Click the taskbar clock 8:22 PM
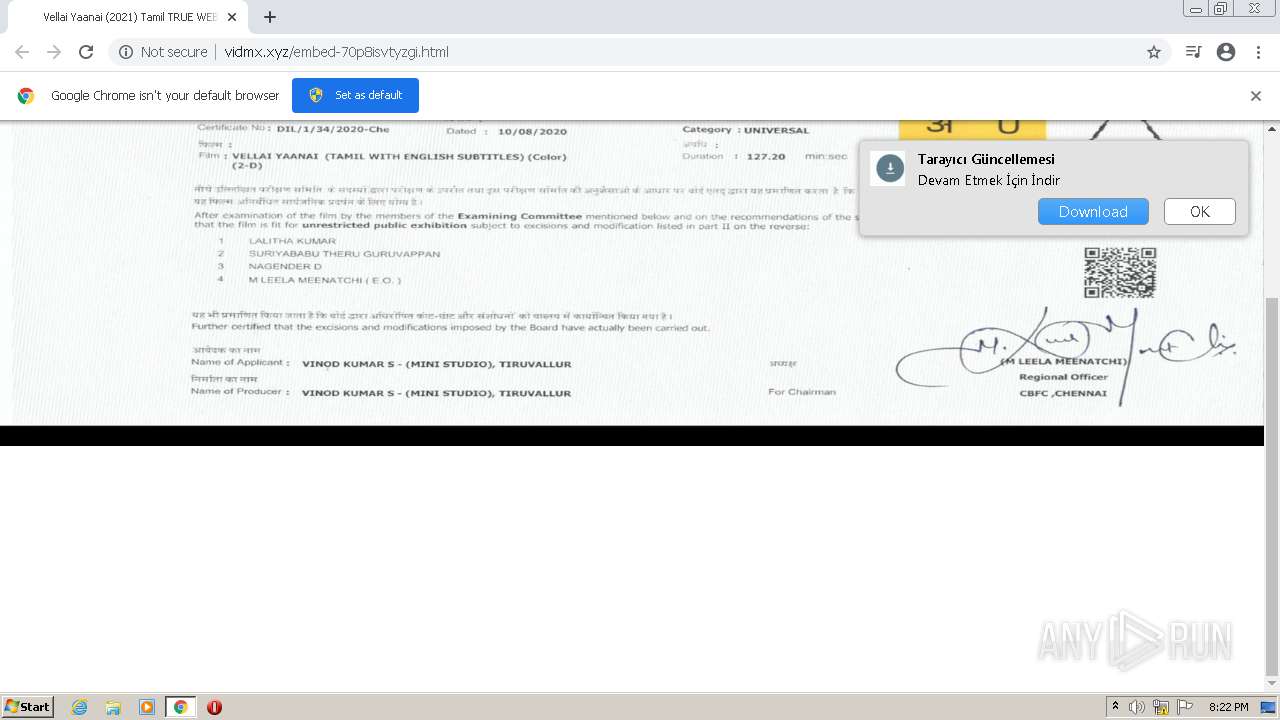Viewport: 1280px width, 720px height. tap(1228, 707)
